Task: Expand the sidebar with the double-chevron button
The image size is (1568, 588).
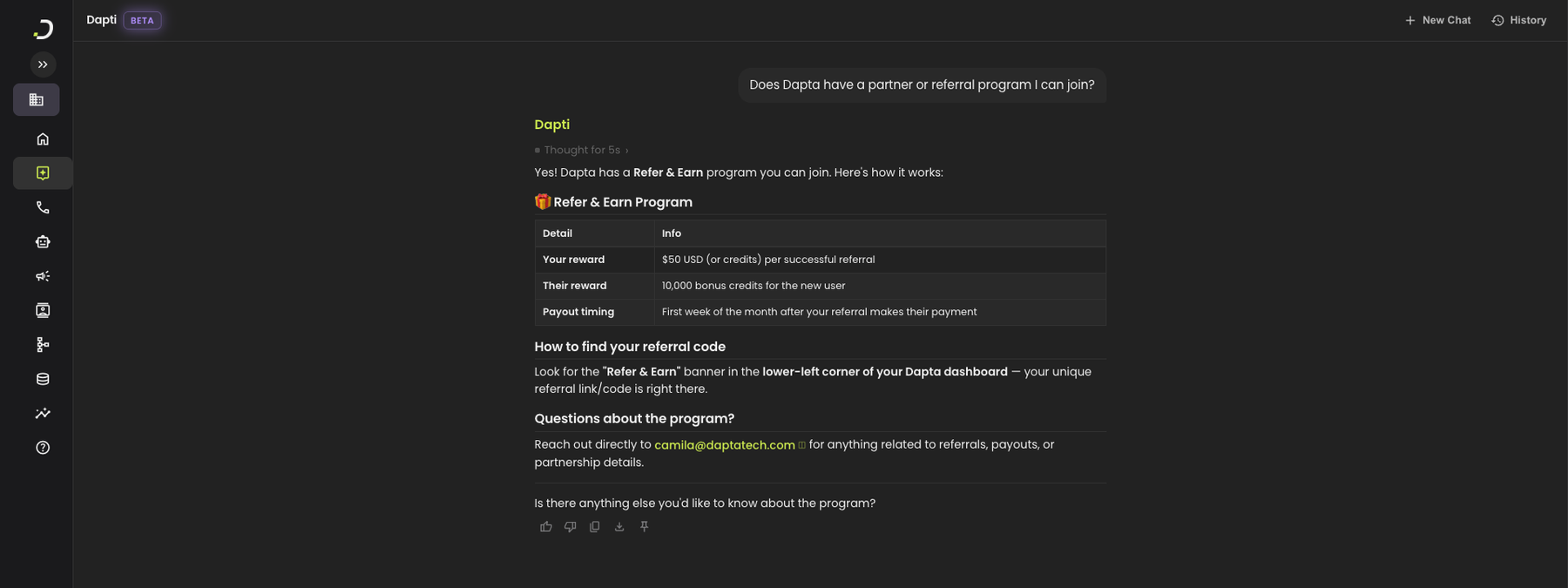Action: (43, 64)
